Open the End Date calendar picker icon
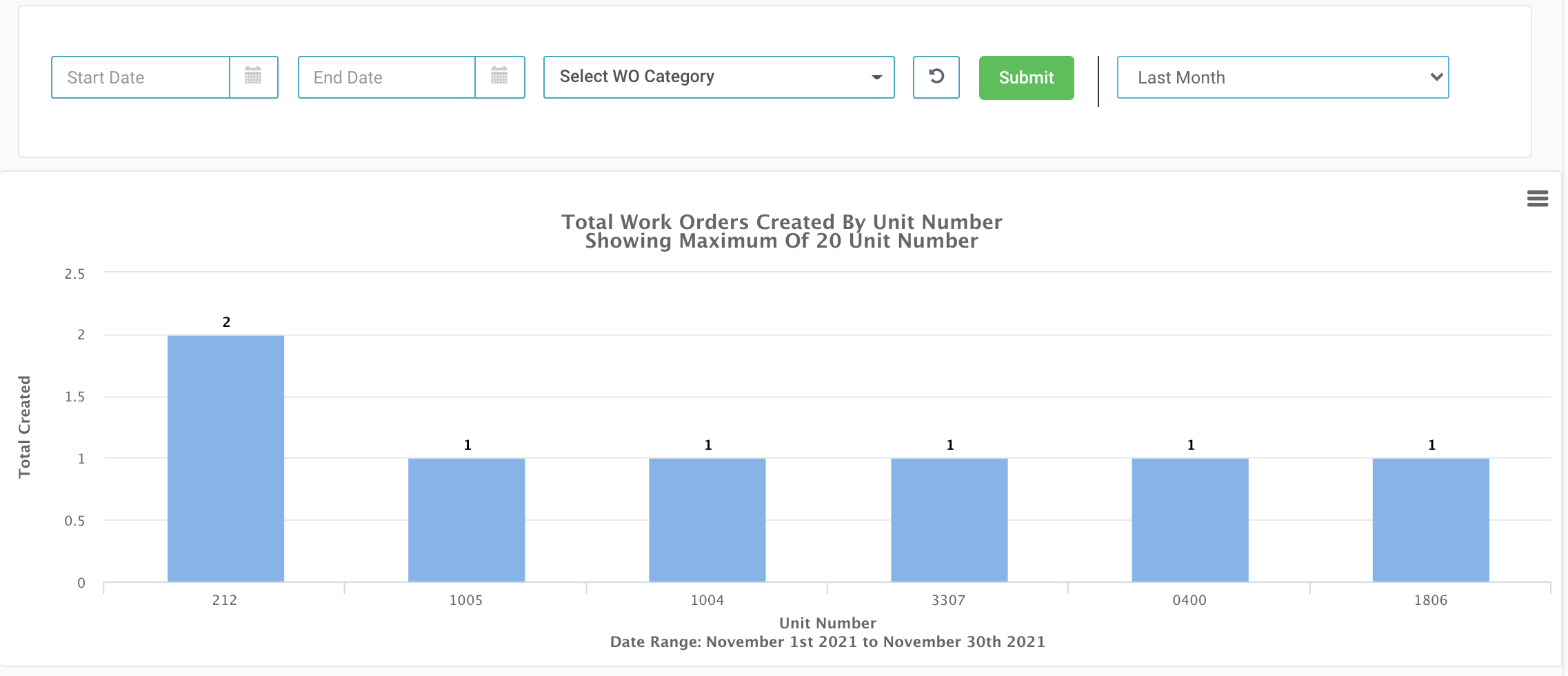This screenshot has height=676, width=1568. click(x=499, y=77)
